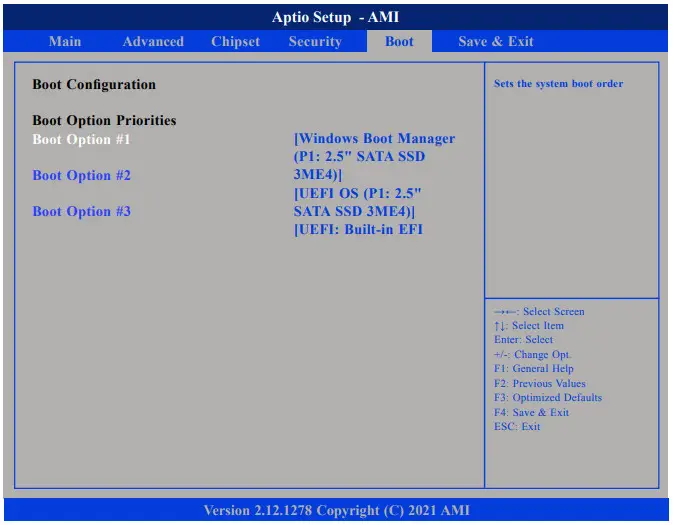Viewport: 673px width, 525px height.
Task: Click the Boot Option Priorities heading
Action: click(x=104, y=120)
